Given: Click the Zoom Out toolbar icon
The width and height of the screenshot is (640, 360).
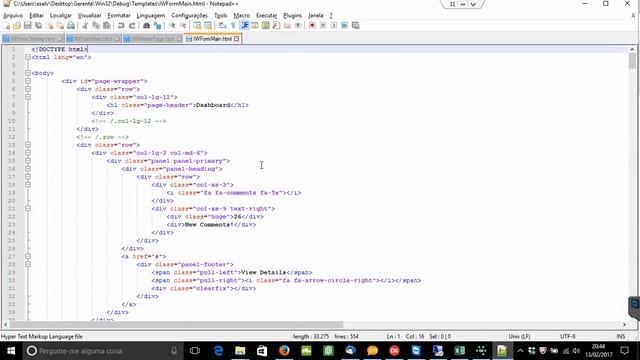Looking at the screenshot, I should [x=183, y=26].
